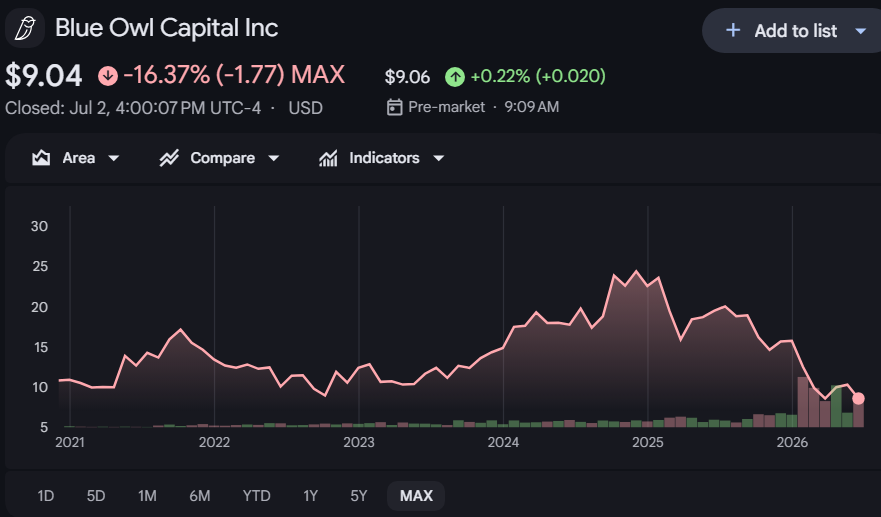The image size is (881, 517).
Task: Click the pre-market calendar icon
Action: click(x=394, y=107)
